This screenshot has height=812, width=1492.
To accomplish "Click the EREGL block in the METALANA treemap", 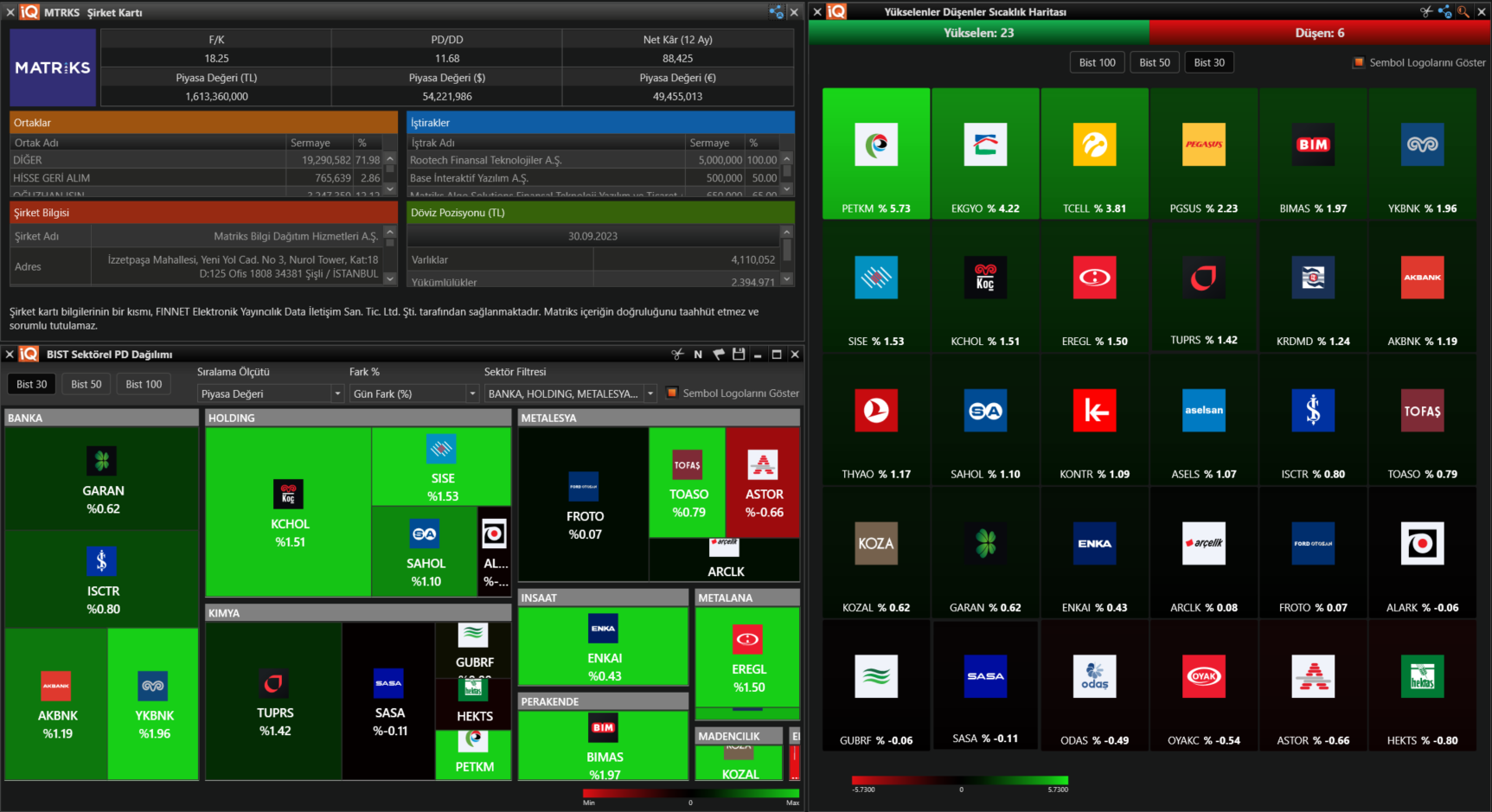I will pyautogui.click(x=747, y=658).
